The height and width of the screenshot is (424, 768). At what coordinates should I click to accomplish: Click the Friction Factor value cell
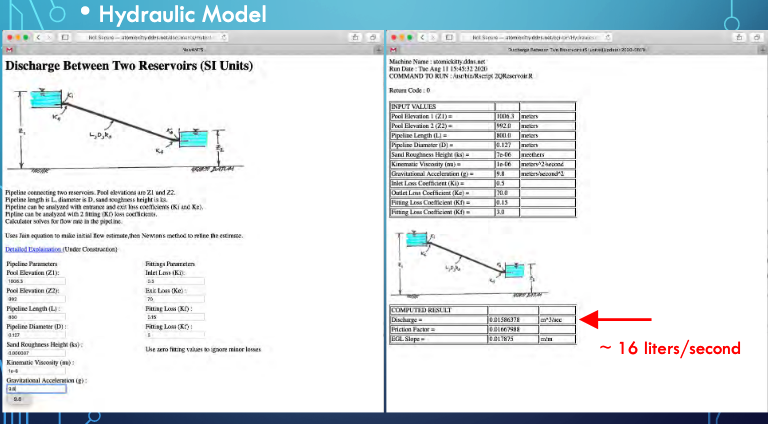click(x=513, y=330)
